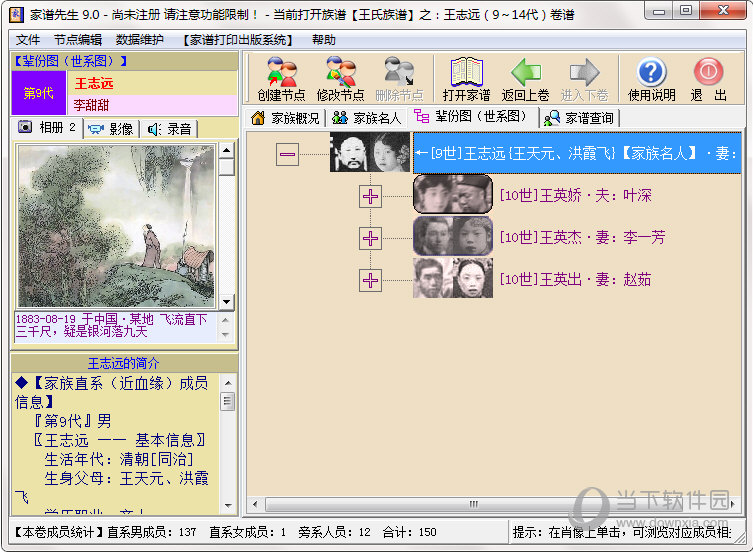This screenshot has width=753, height=552.
Task: Click photo caption scrollbar down arrow
Action: coord(225,334)
